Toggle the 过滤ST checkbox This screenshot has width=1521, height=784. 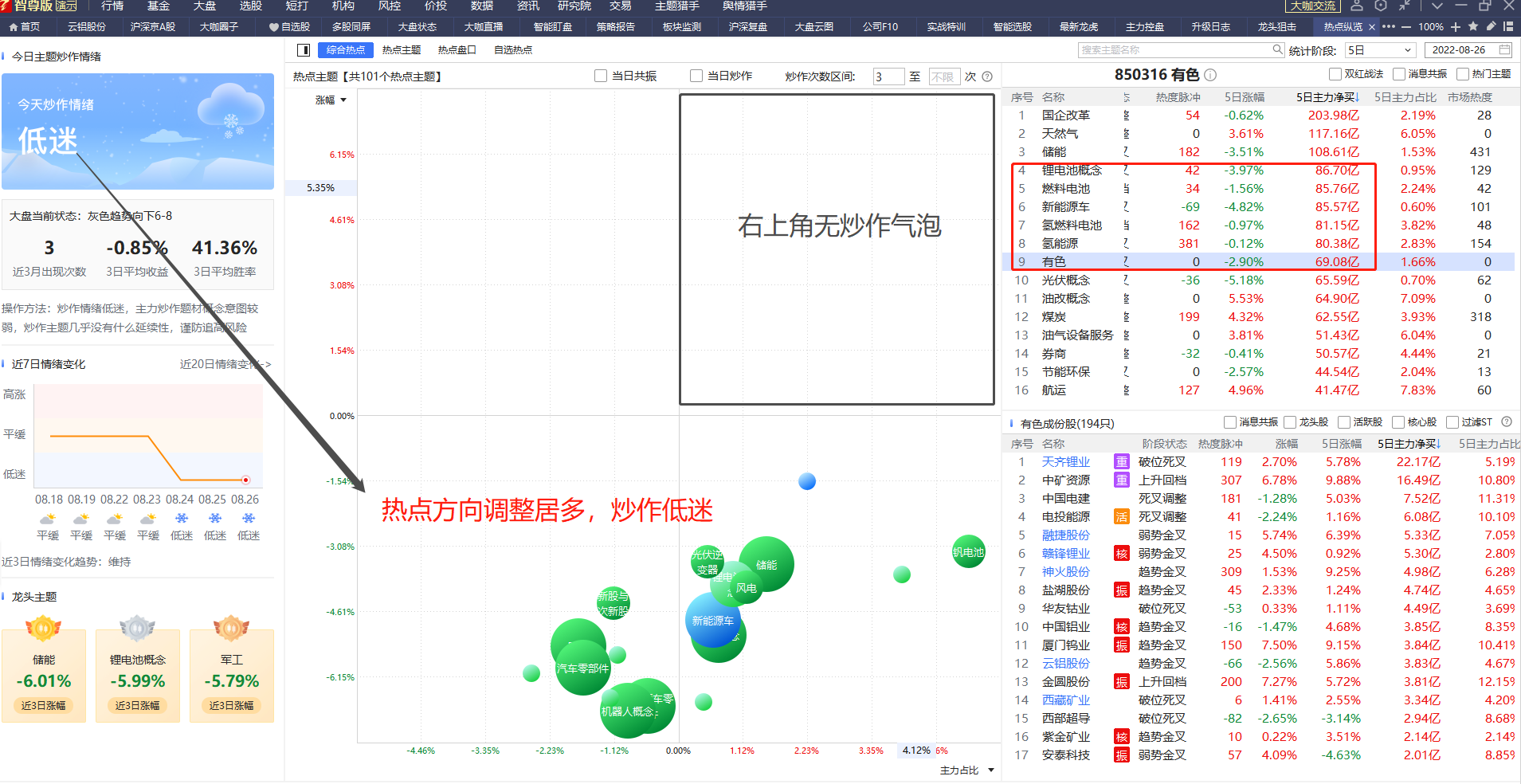tap(1452, 422)
